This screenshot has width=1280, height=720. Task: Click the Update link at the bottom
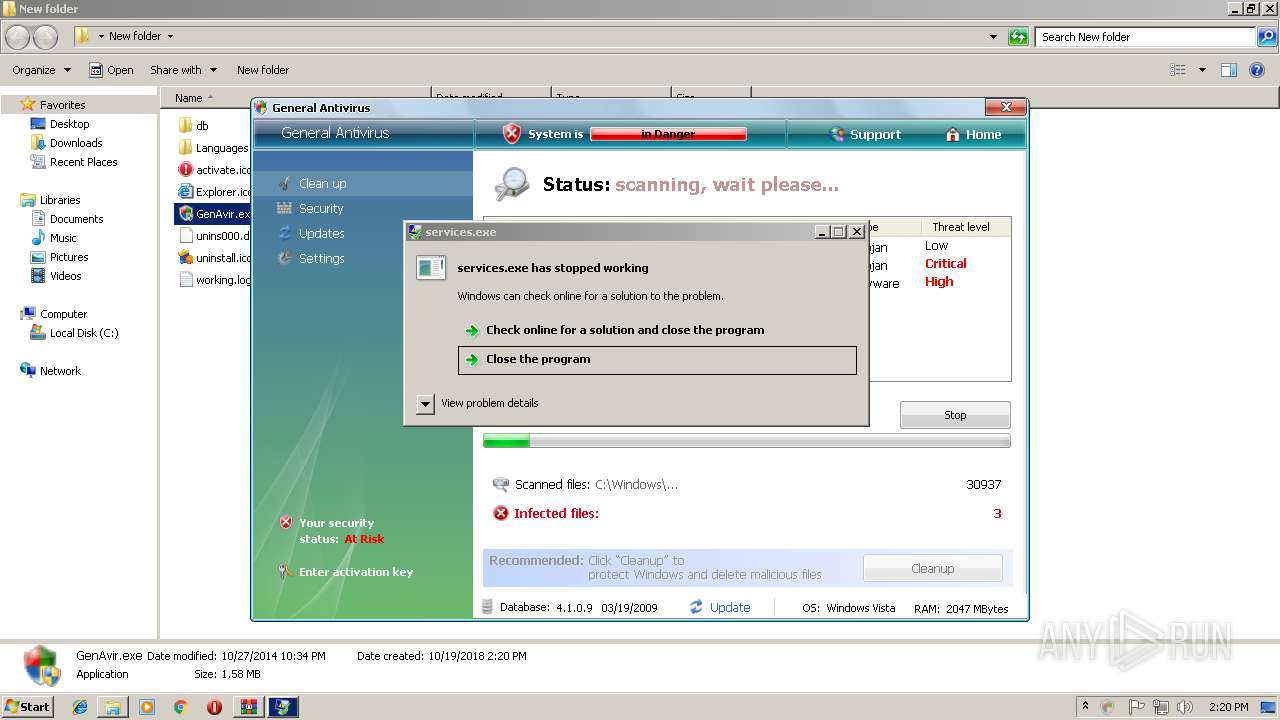click(x=730, y=607)
